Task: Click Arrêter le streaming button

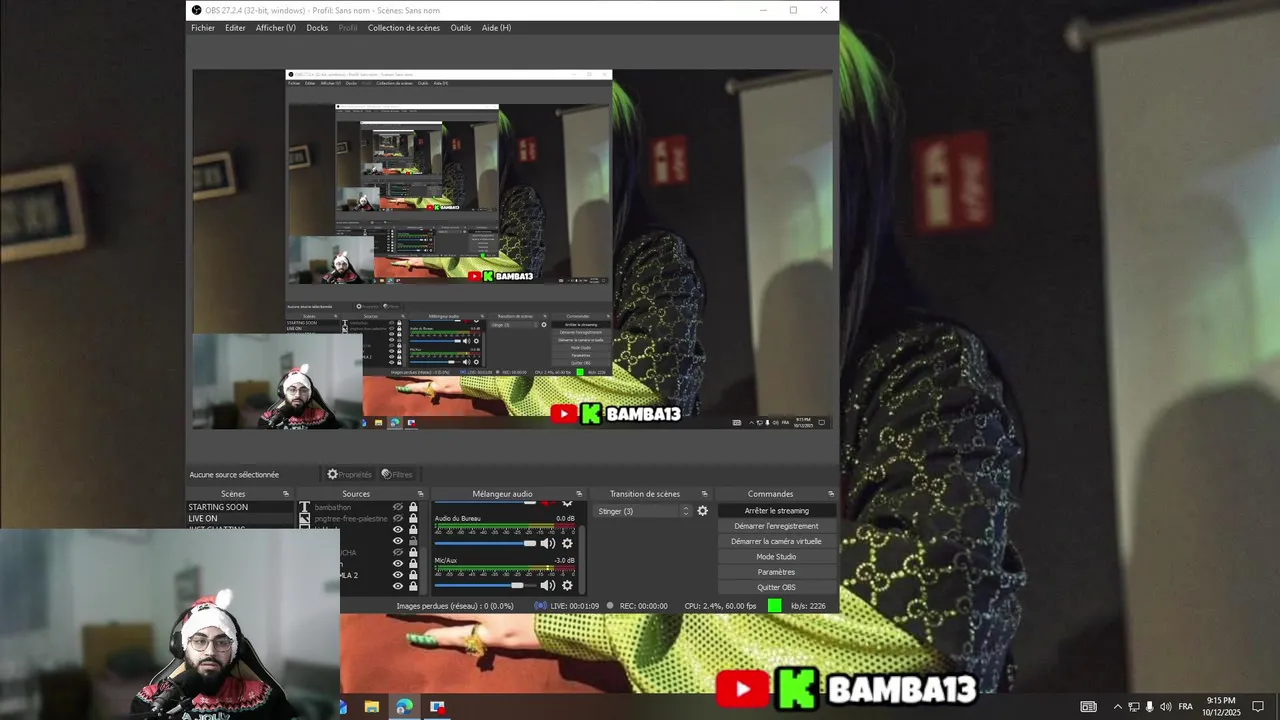Action: pyautogui.click(x=776, y=511)
